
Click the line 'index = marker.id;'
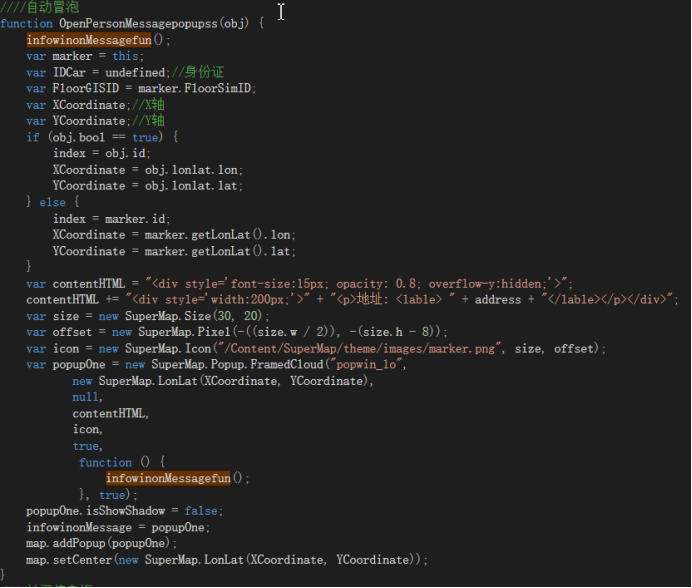[112, 219]
